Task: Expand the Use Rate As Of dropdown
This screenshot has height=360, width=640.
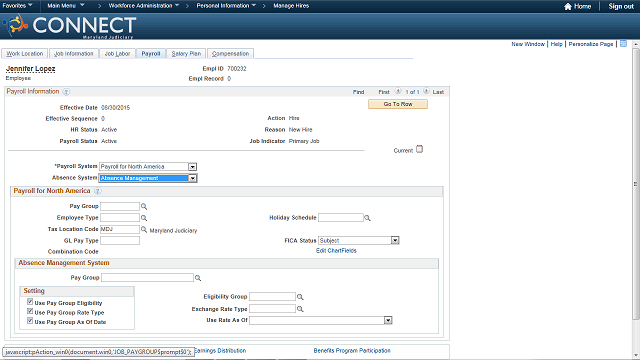Action: 388,320
